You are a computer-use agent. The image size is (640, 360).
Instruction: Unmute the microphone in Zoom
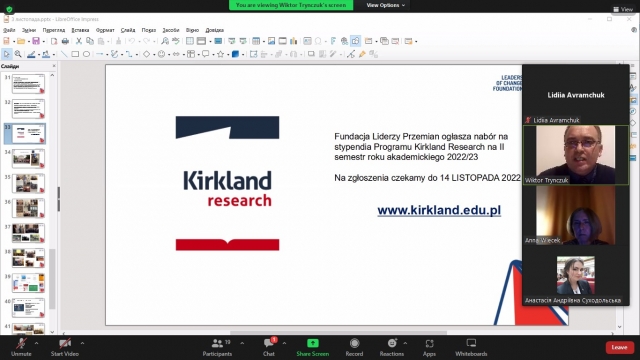[21, 347]
